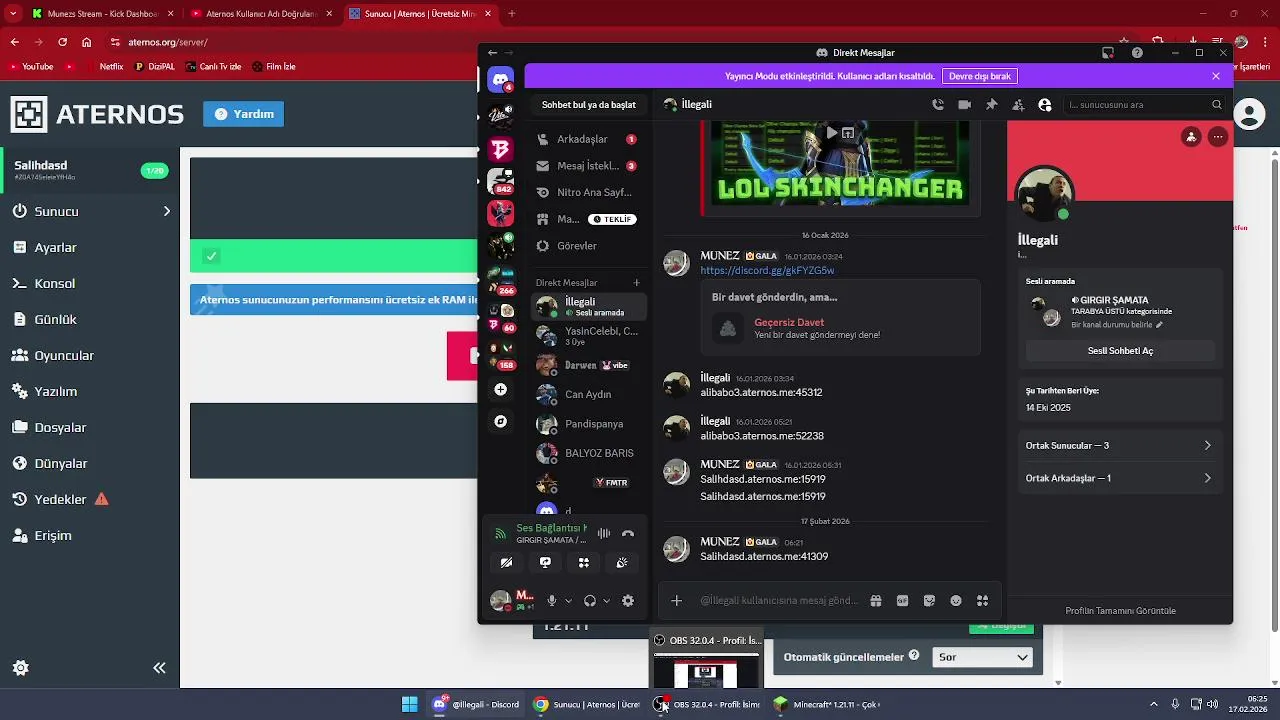Expand microphone input options arrow

[568, 601]
